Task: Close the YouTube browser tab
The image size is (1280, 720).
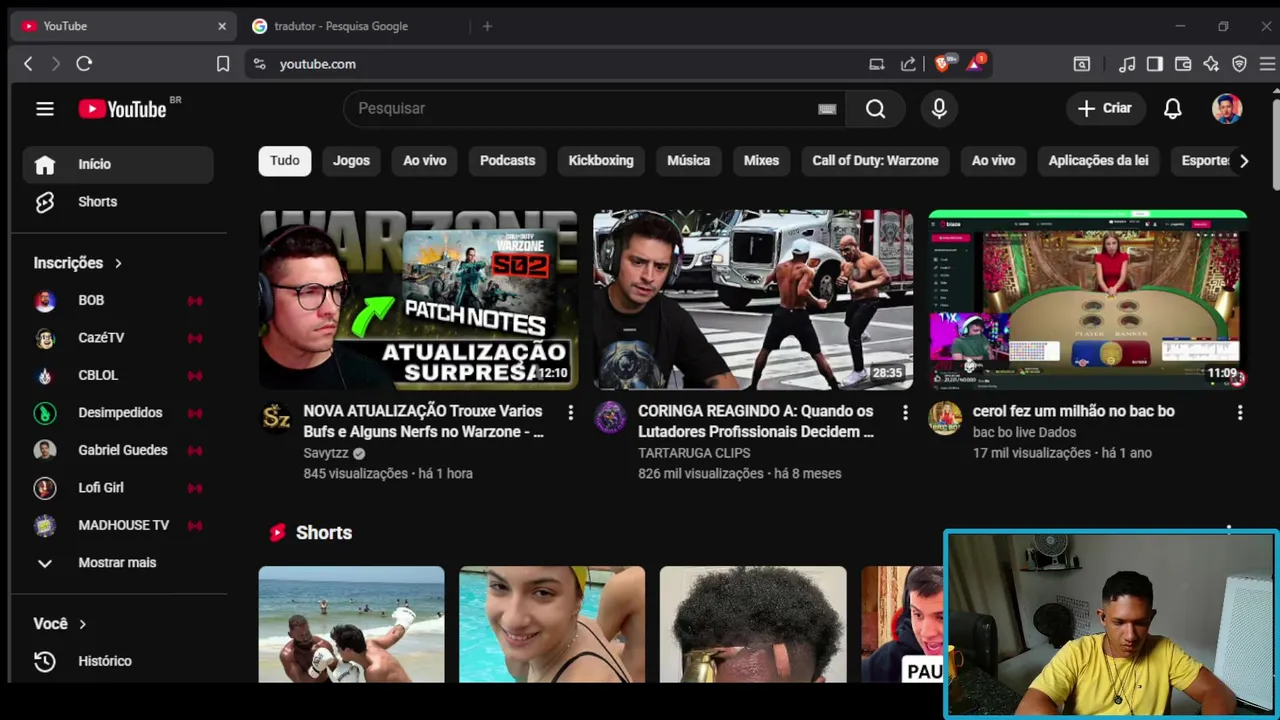Action: coord(222,26)
